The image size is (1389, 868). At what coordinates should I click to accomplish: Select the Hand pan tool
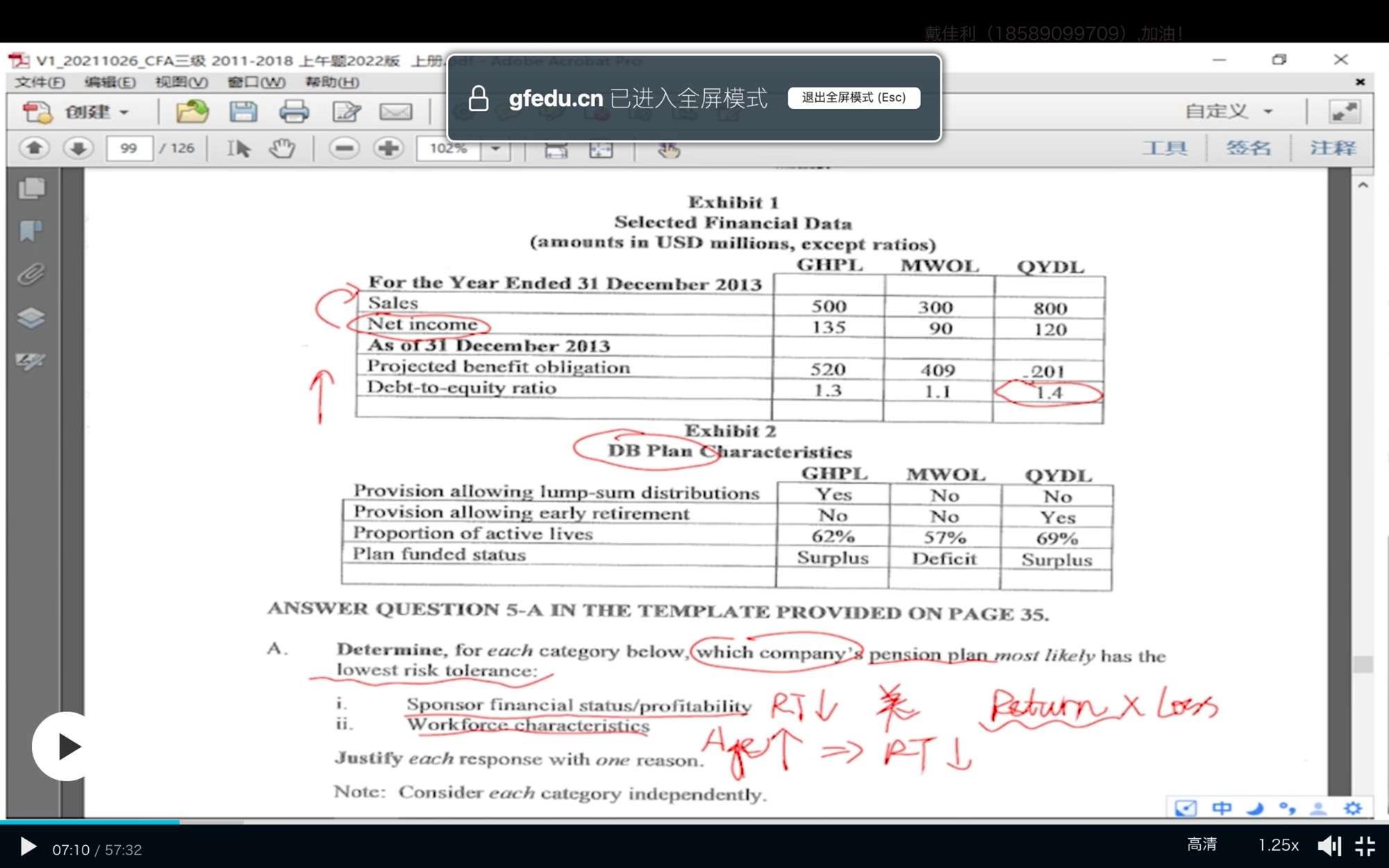tap(282, 148)
